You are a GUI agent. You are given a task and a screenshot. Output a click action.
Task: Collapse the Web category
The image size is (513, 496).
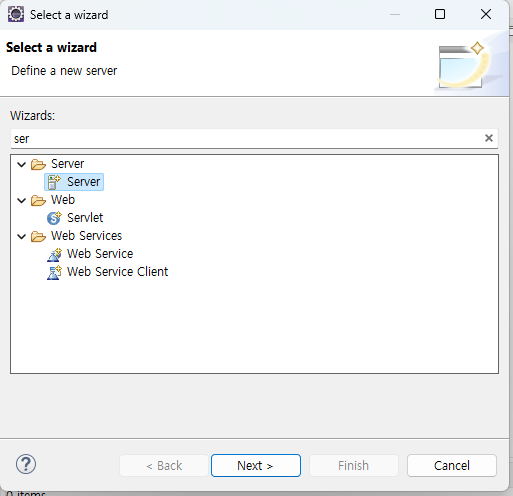(x=22, y=200)
